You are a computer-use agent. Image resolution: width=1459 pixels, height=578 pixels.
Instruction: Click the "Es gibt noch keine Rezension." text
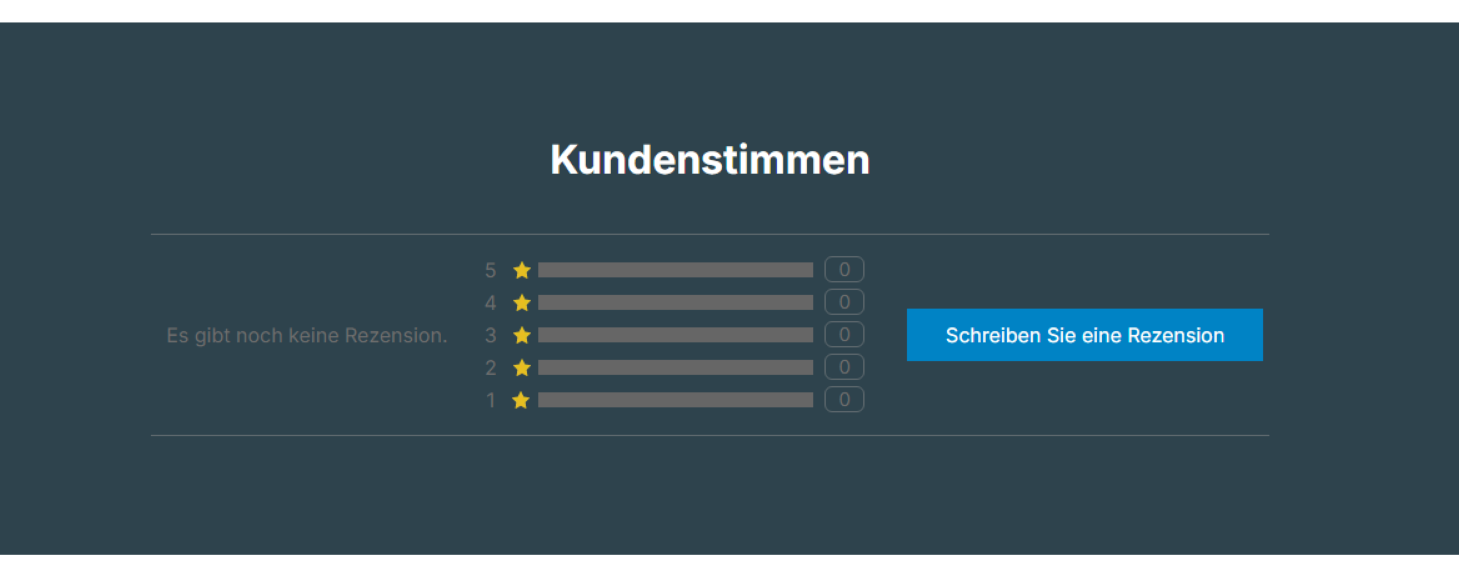[307, 336]
